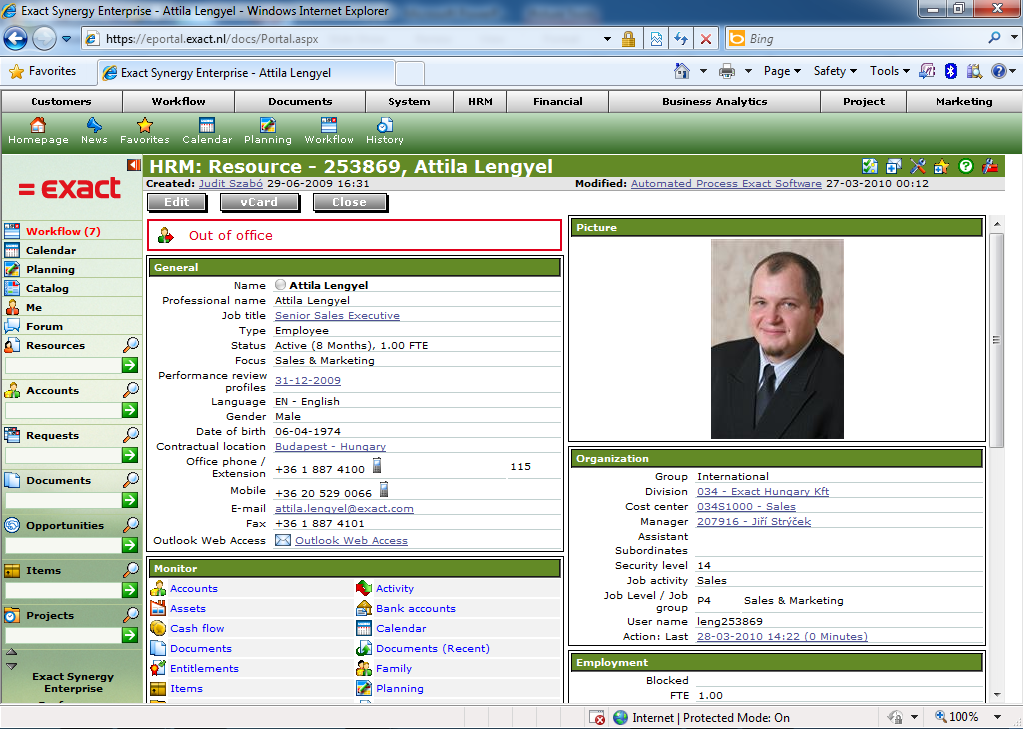The width and height of the screenshot is (1023, 729).
Task: Click the radio indicator beside Attila Lengyel
Action: click(281, 285)
